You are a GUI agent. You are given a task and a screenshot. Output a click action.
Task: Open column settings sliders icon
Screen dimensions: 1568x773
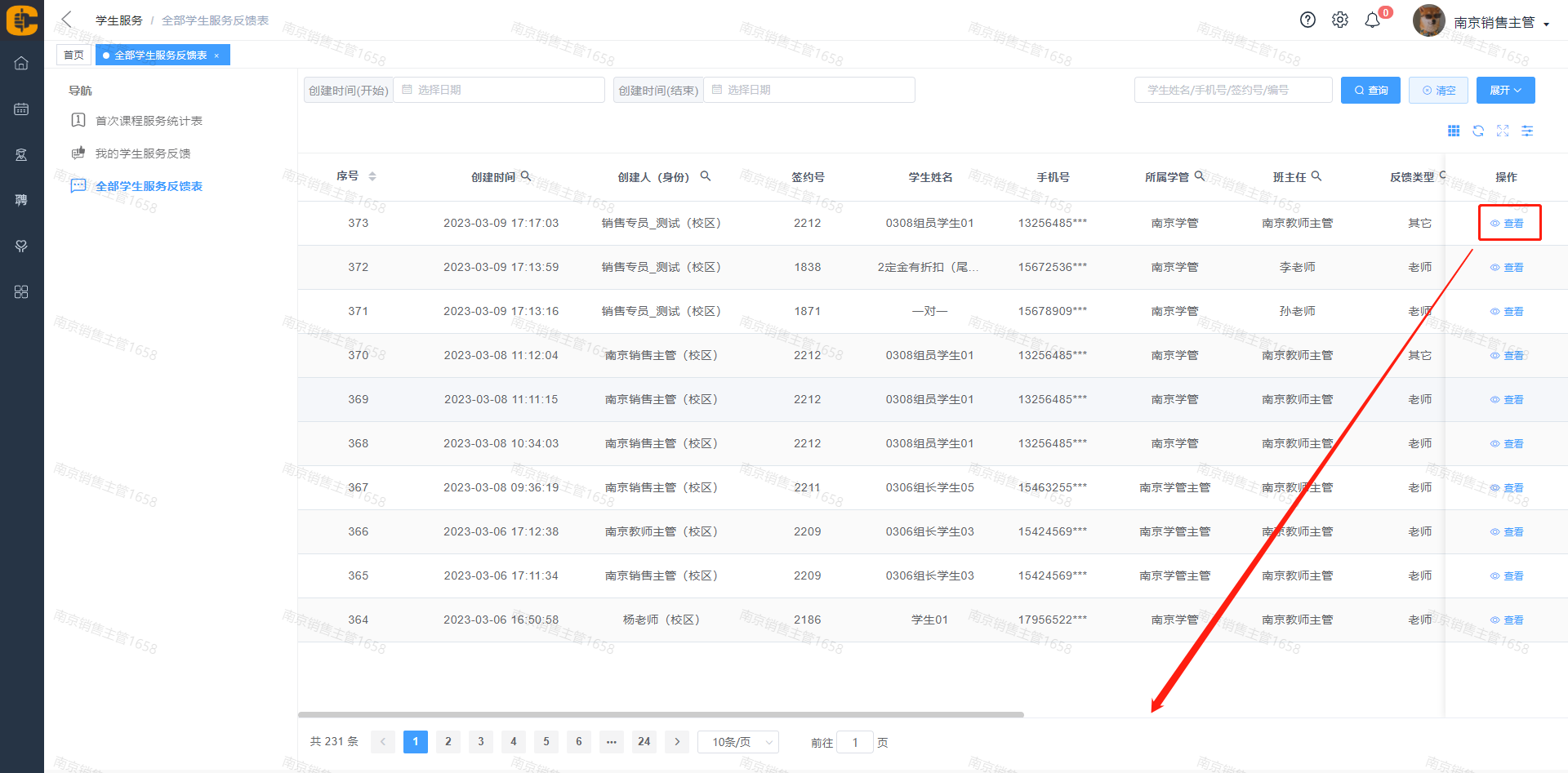tap(1527, 131)
